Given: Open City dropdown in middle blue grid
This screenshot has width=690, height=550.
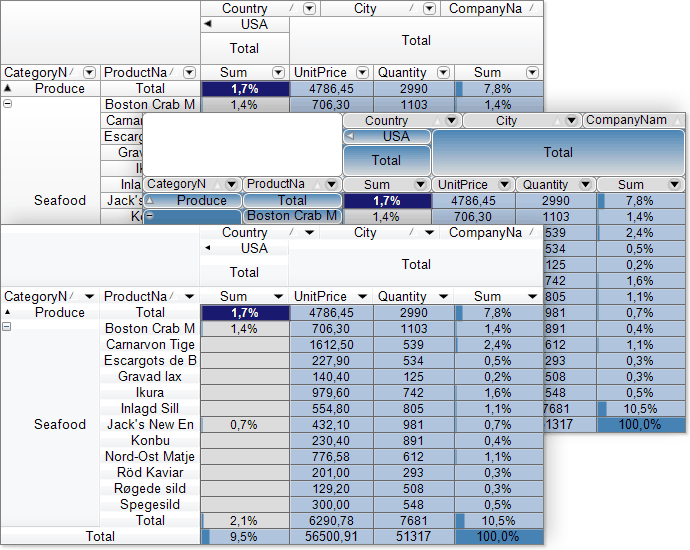Looking at the screenshot, I should pyautogui.click(x=571, y=120).
